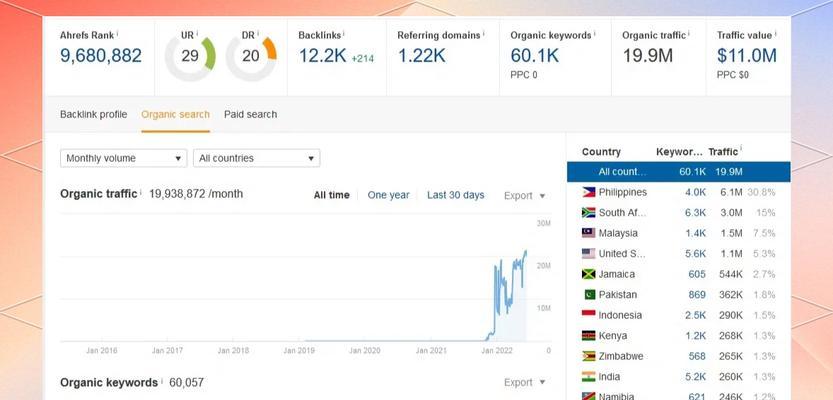This screenshot has width=833, height=400.
Task: Open the 1.22K referring domains number
Action: pos(422,56)
